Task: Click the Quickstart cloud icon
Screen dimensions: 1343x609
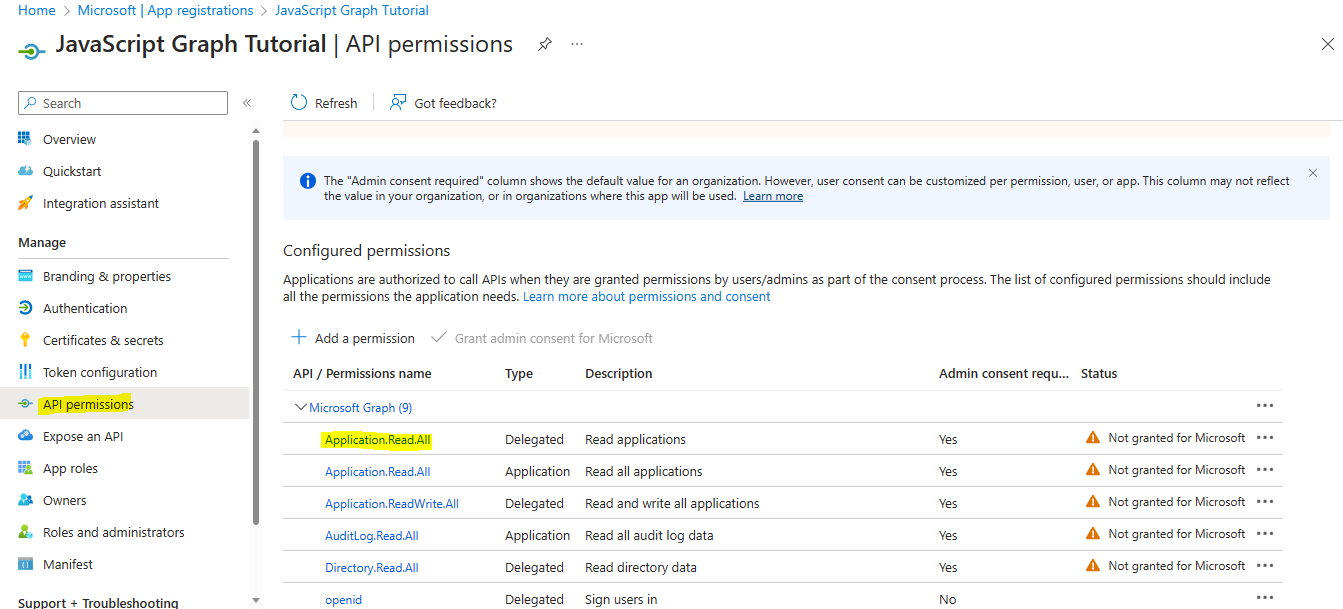Action: [26, 171]
